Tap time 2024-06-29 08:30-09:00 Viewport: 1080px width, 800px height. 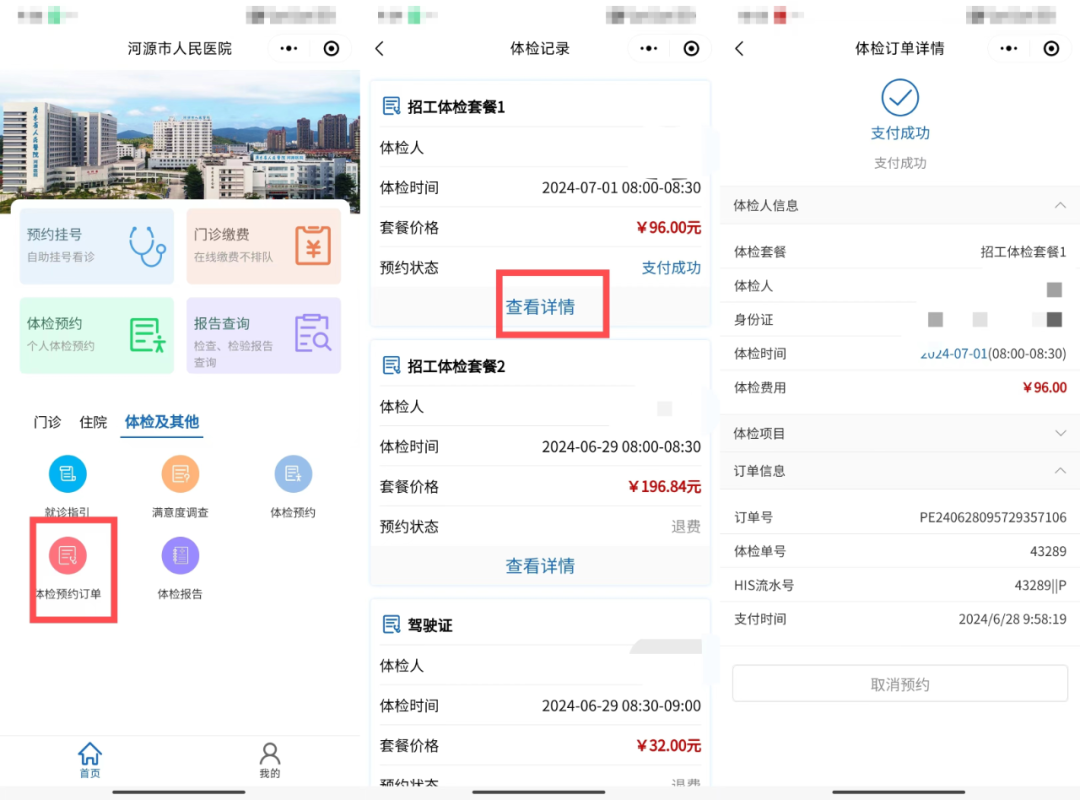click(x=621, y=706)
